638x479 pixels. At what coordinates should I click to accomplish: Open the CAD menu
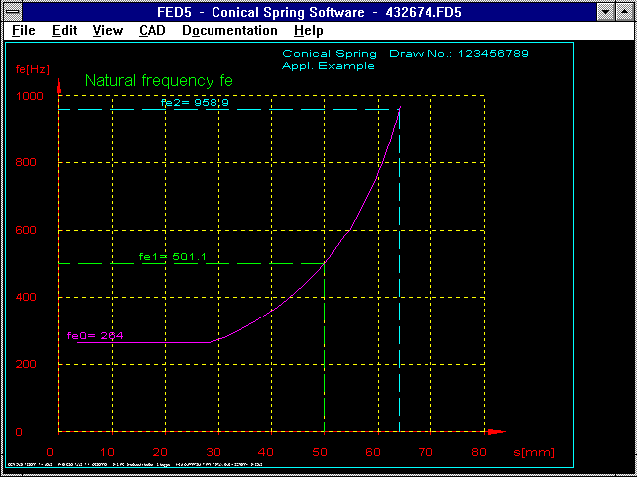(x=153, y=30)
